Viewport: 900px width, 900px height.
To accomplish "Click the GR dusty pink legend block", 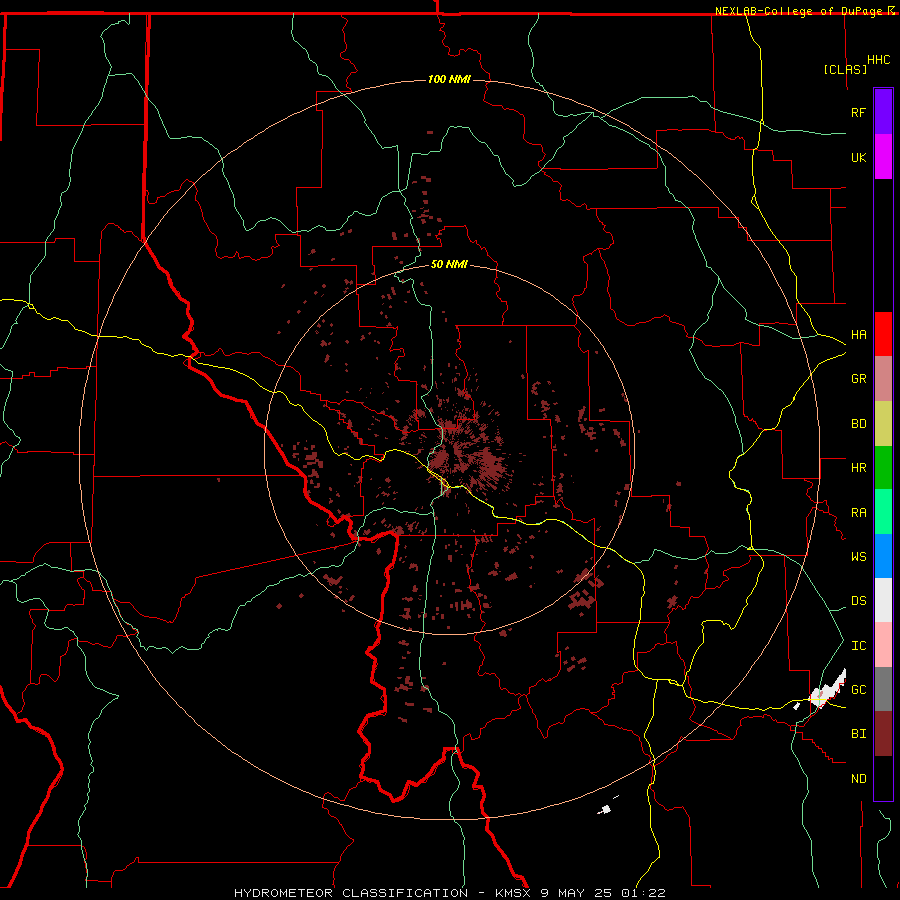I will coord(883,379).
